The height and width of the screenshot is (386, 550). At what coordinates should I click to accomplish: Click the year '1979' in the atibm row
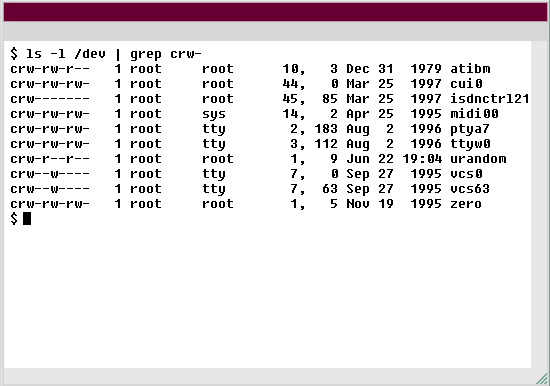(426, 69)
